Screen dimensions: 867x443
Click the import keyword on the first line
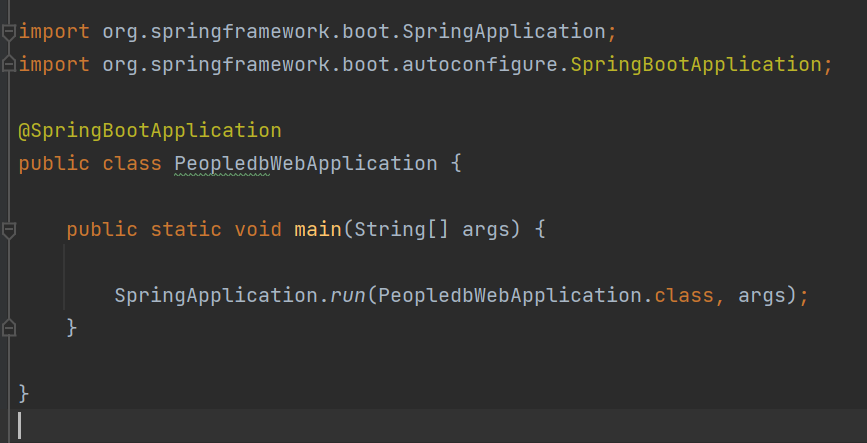coord(54,32)
